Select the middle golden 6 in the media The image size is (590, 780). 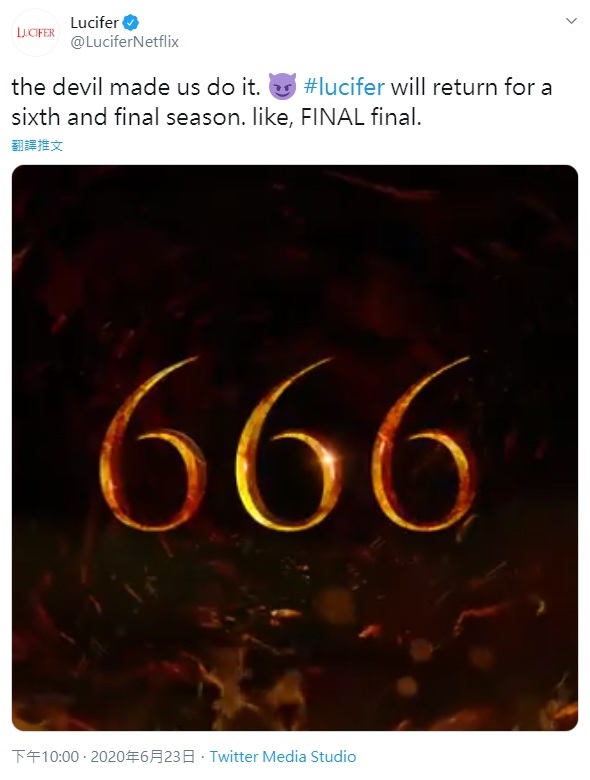coord(288,444)
